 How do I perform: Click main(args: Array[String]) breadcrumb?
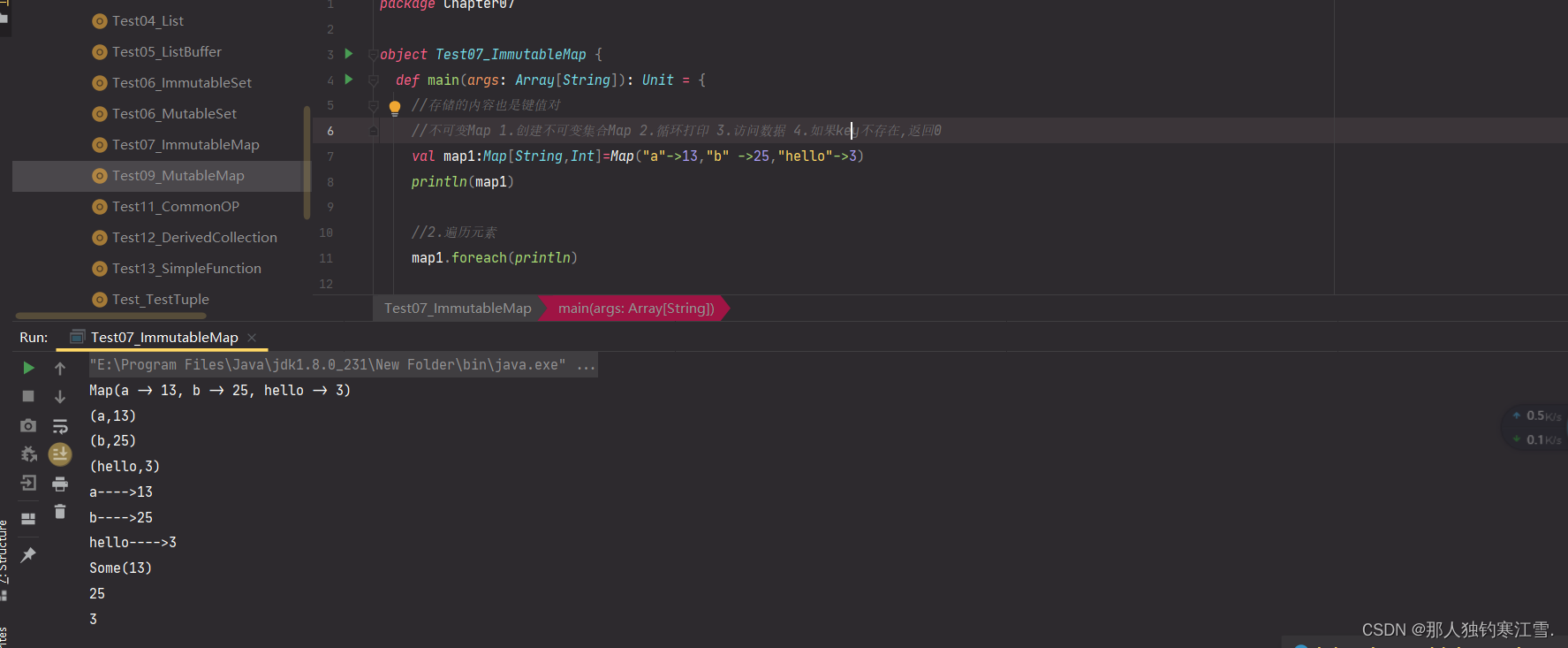tap(636, 308)
